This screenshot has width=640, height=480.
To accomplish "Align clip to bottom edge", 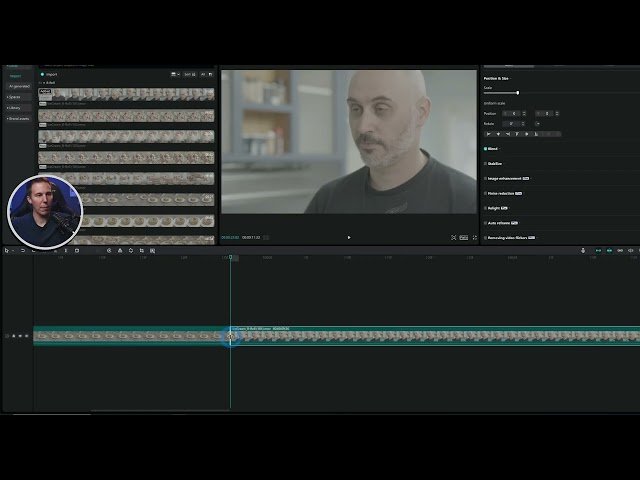I will (536, 134).
